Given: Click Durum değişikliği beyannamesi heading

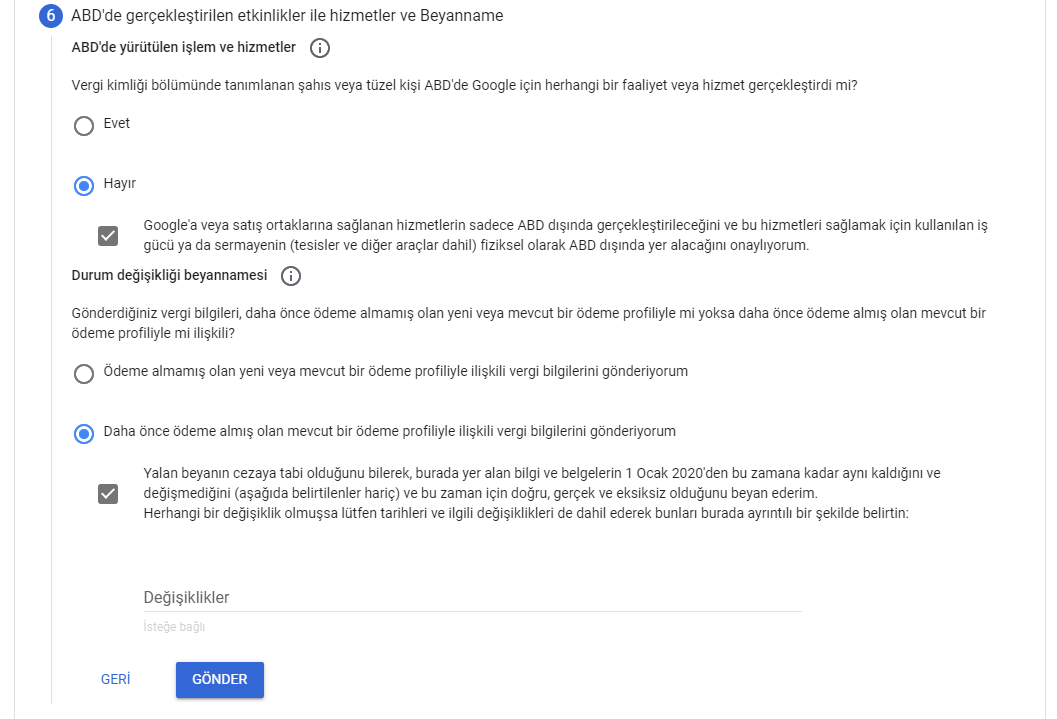Looking at the screenshot, I should pos(169,275).
